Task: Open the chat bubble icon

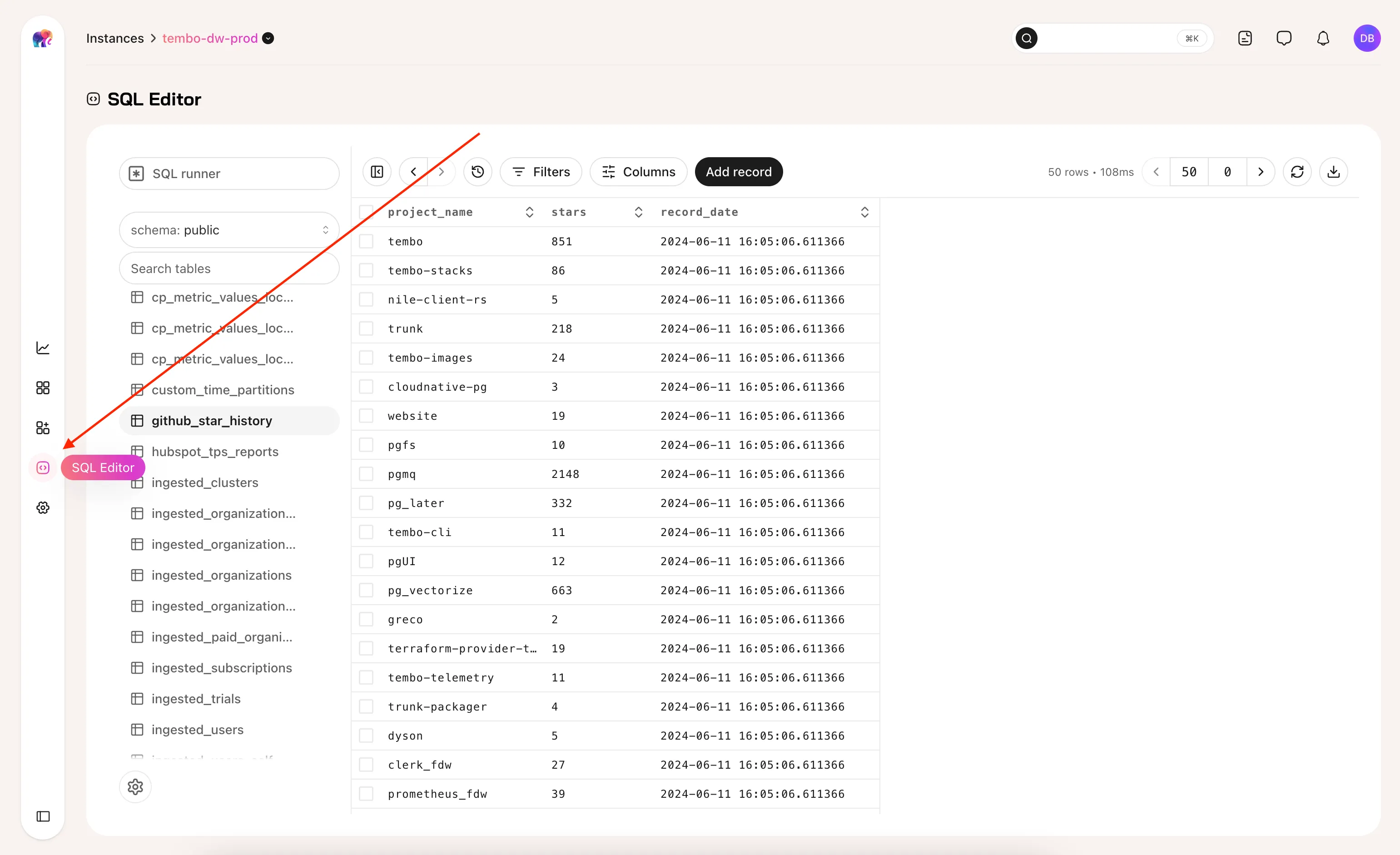Action: (x=1284, y=39)
